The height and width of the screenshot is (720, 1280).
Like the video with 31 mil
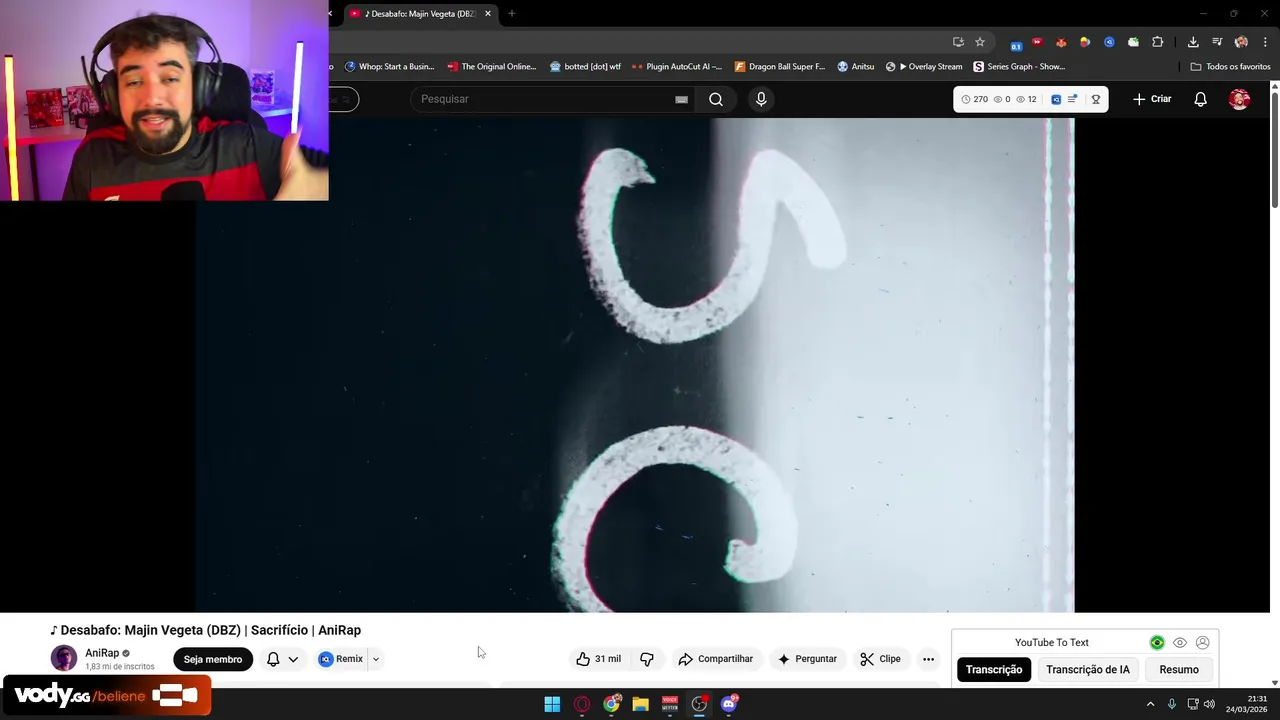pos(598,659)
